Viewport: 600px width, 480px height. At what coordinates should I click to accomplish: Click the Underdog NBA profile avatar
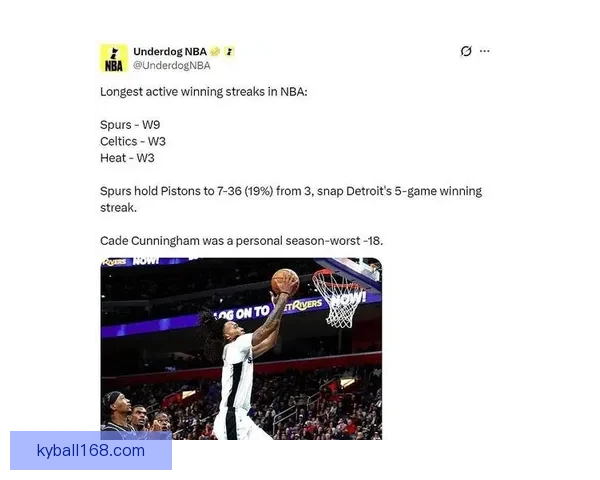pyautogui.click(x=114, y=58)
